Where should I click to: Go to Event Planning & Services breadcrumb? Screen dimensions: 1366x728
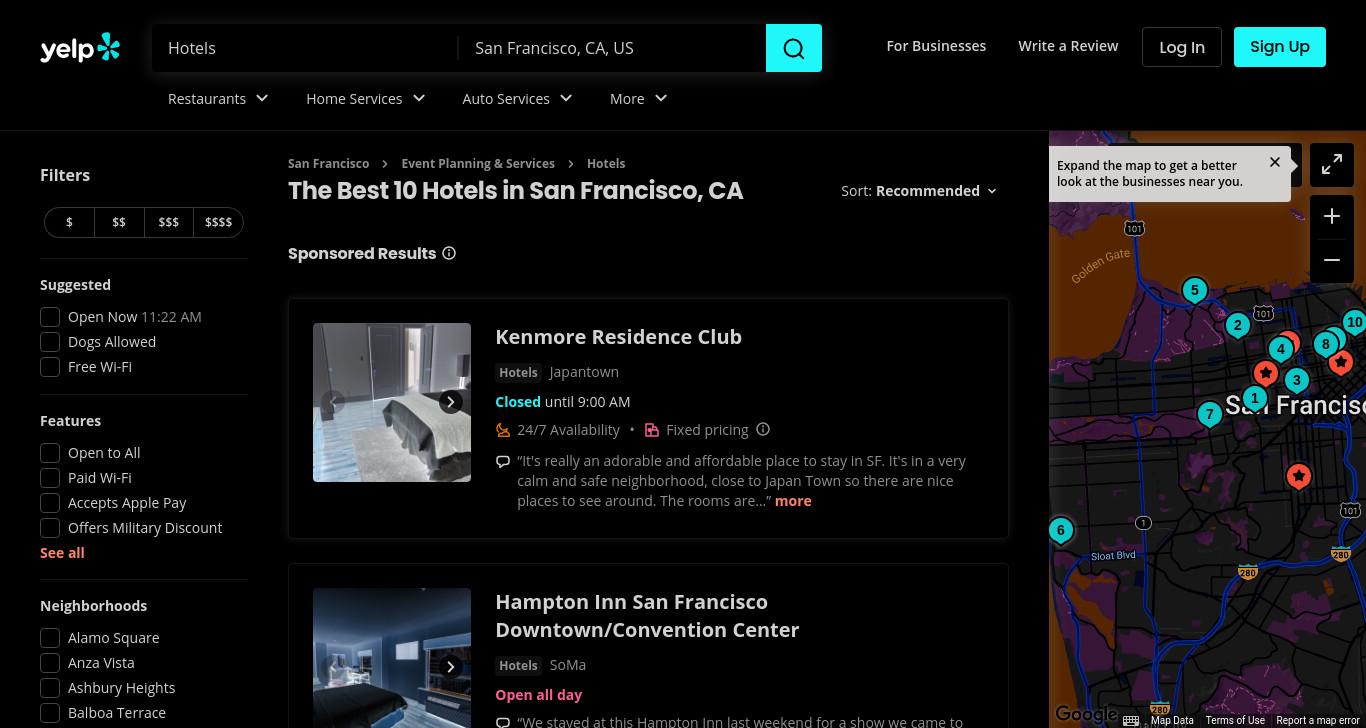pos(478,163)
